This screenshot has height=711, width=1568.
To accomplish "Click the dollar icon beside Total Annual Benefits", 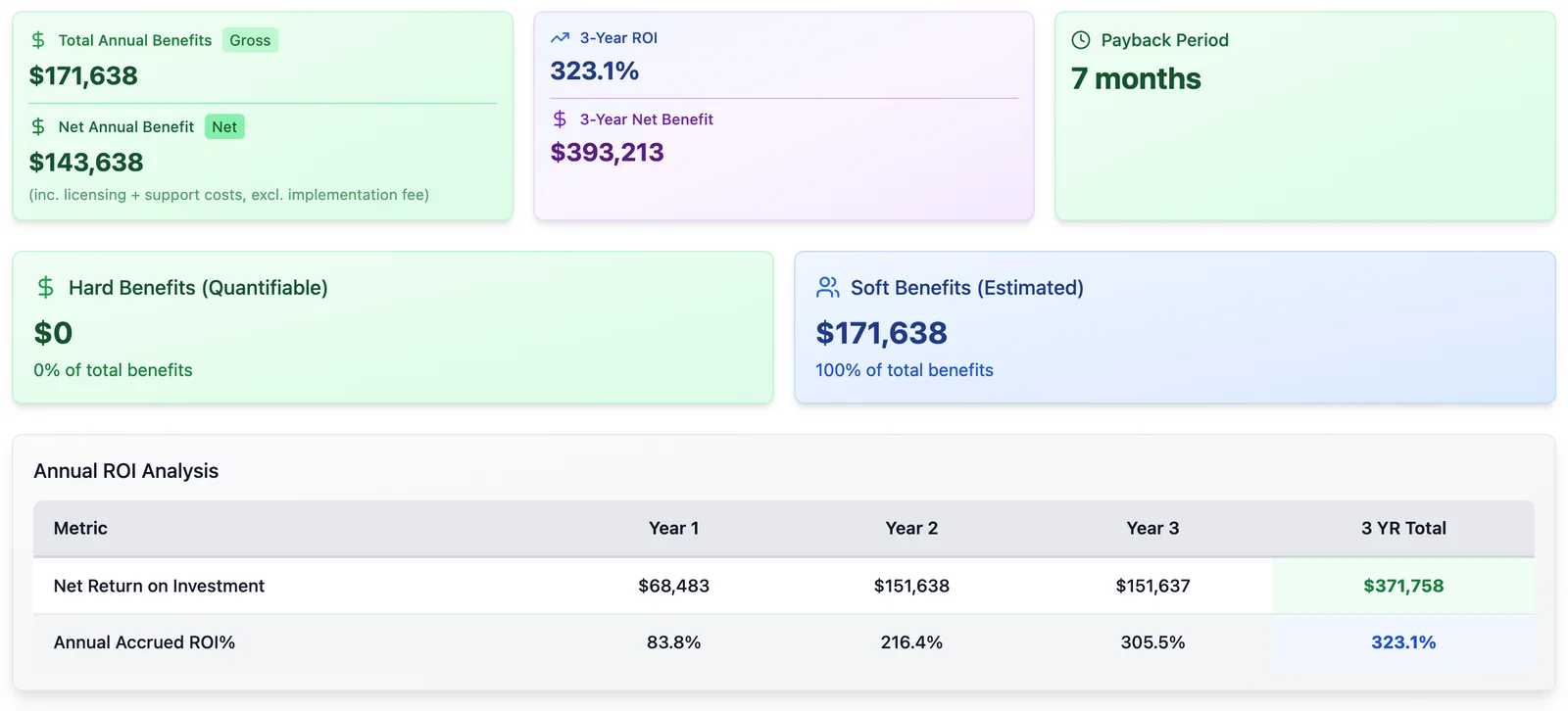I will pos(38,40).
